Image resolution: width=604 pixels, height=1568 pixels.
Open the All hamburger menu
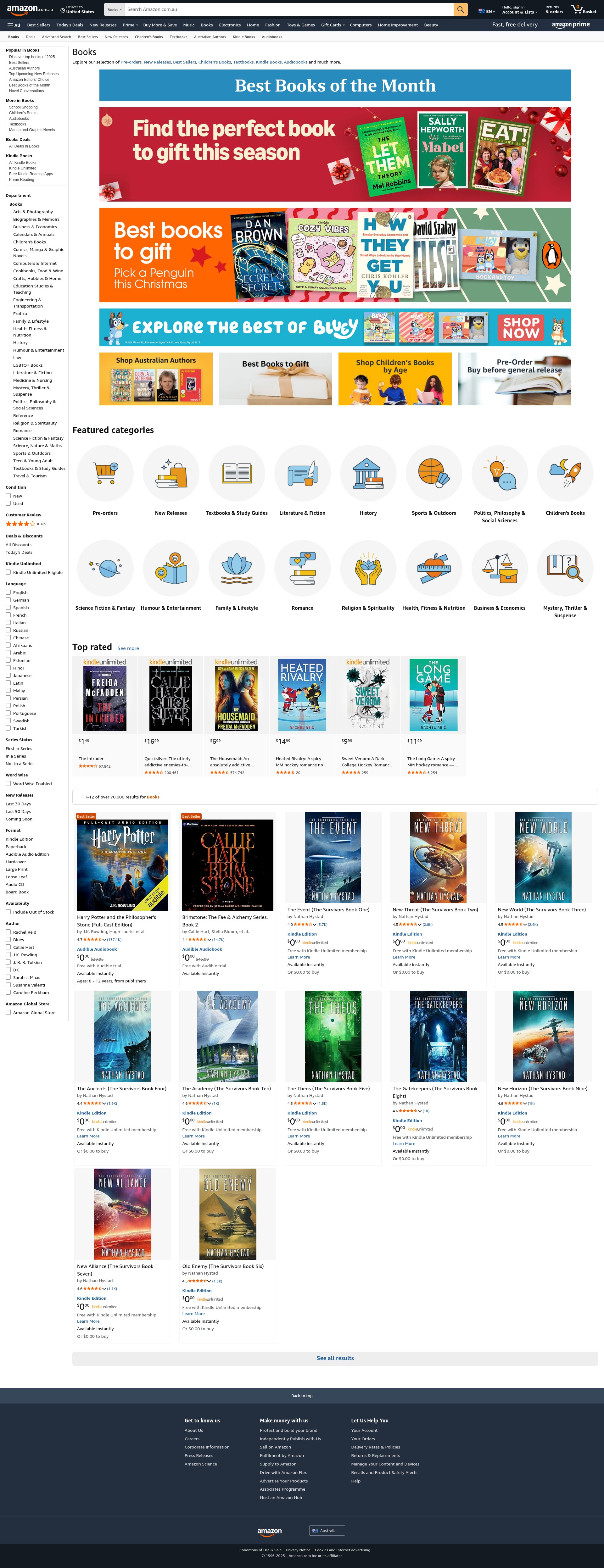(14, 25)
